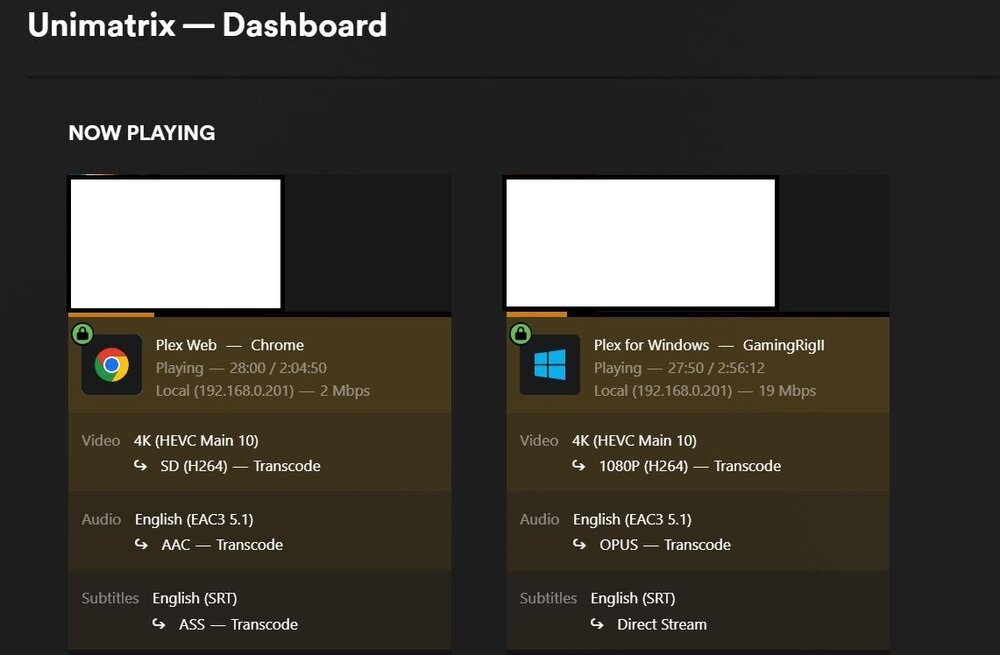Click the Subtitles label in Chrome session
The height and width of the screenshot is (655, 1000).
coord(110,598)
